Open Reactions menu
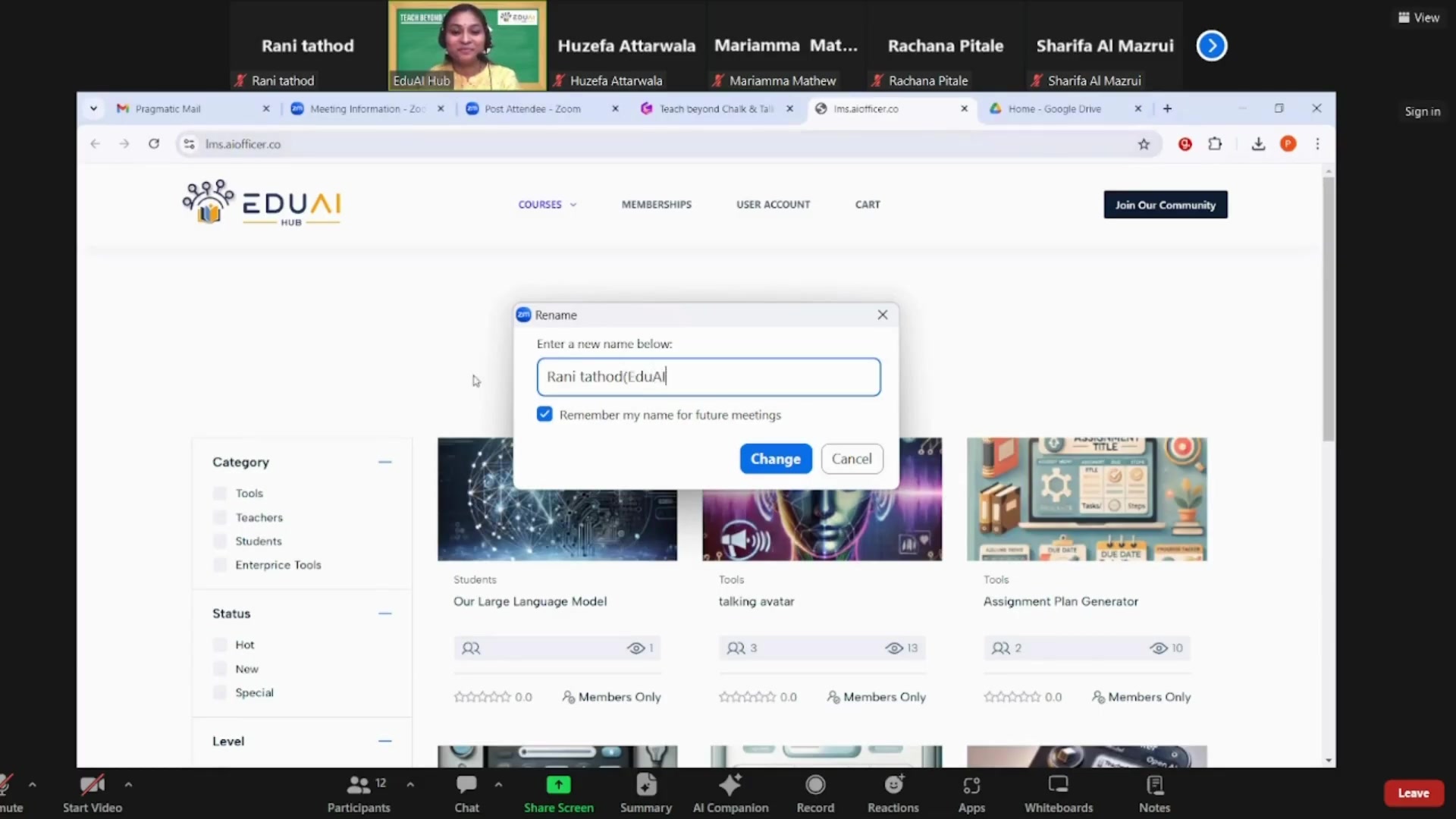 (x=893, y=793)
